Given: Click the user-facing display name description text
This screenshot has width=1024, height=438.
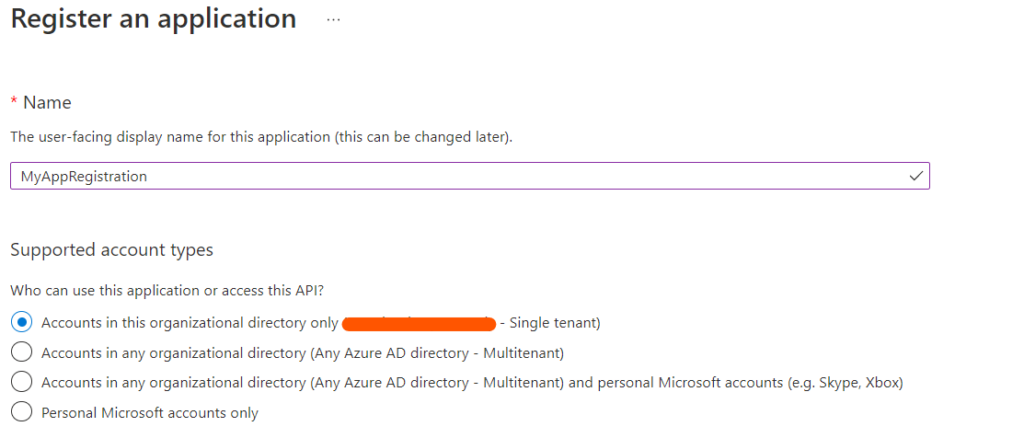Looking at the screenshot, I should (261, 138).
